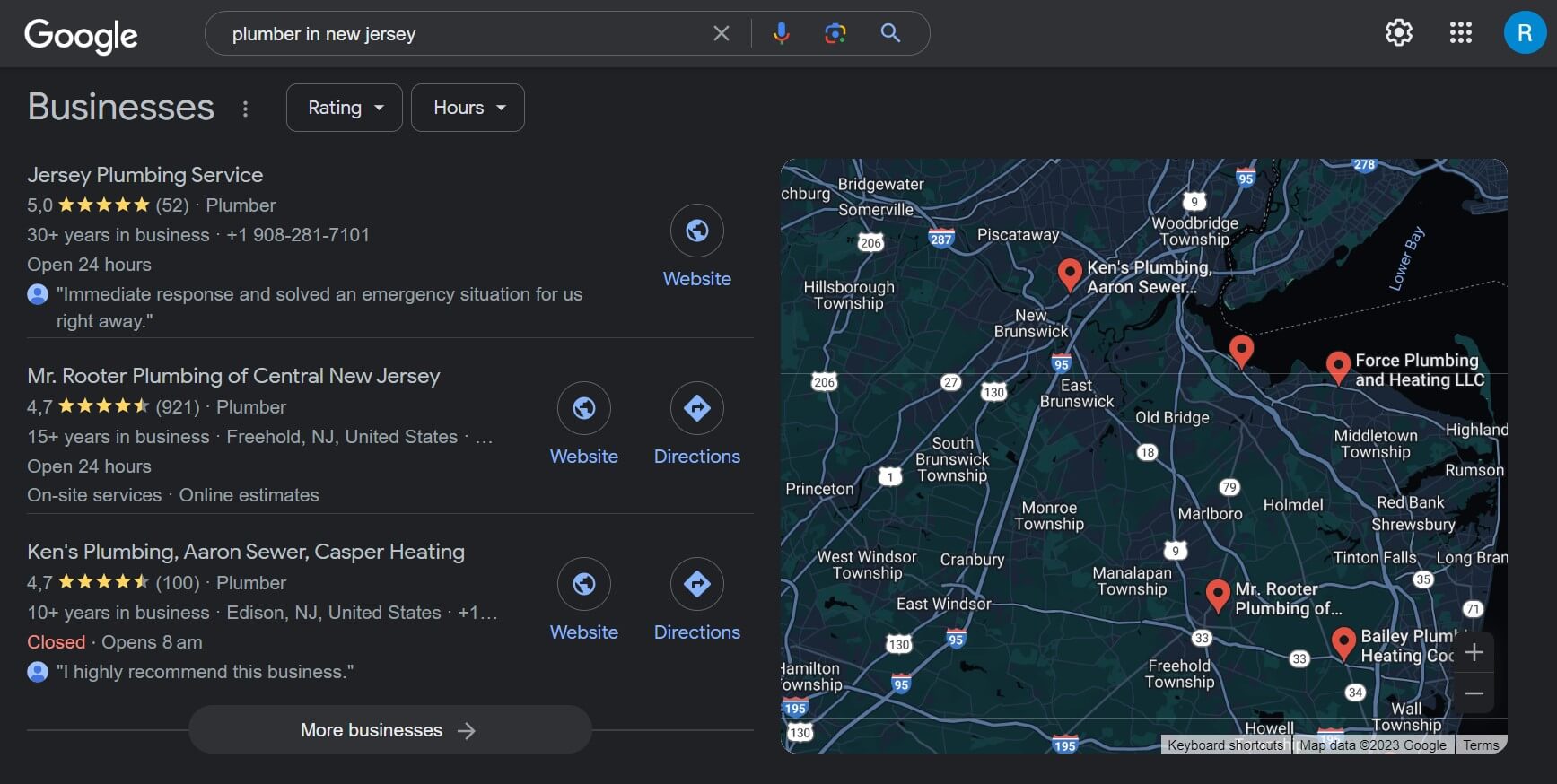Click "Closed · Opens 8 am" status

point(115,642)
